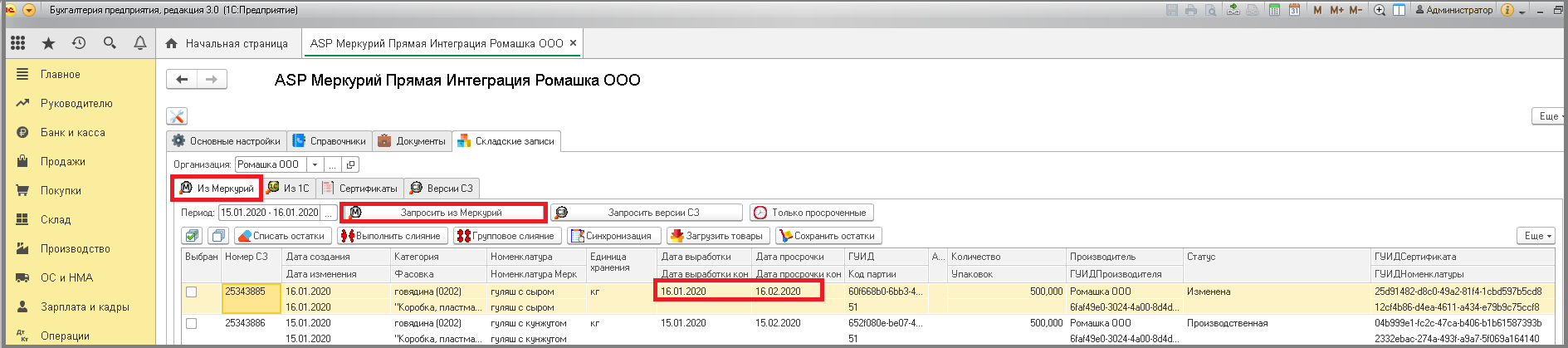Expand the organization dropdown arrow

tap(315, 164)
